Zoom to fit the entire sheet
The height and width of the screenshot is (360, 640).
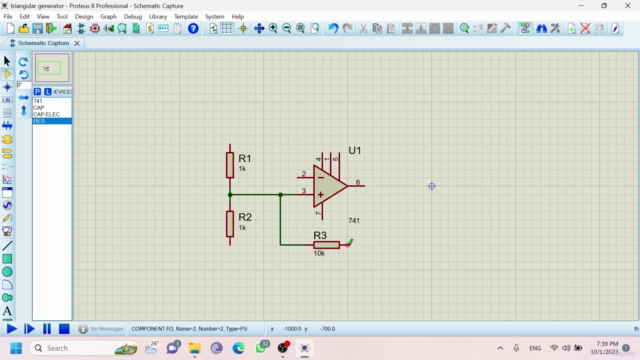(x=300, y=28)
